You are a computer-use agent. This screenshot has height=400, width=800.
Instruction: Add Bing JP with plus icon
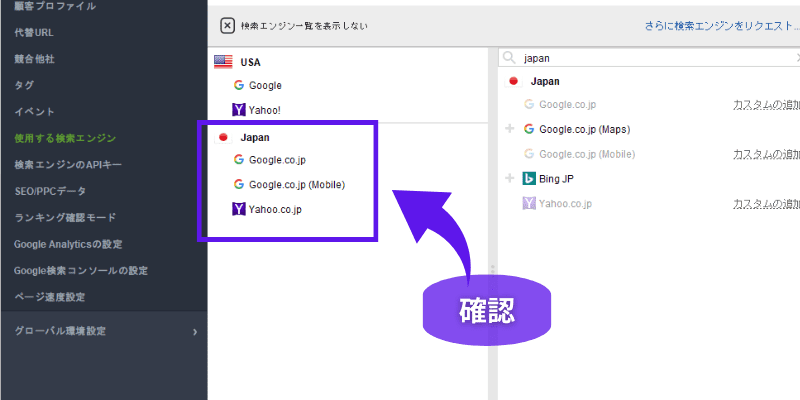[x=509, y=178]
